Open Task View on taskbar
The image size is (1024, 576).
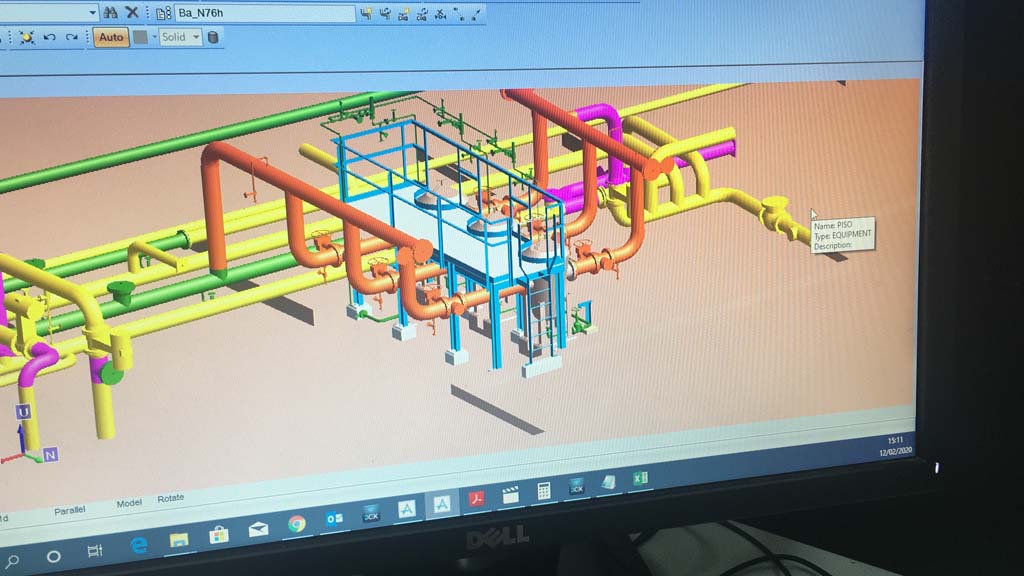[x=95, y=551]
